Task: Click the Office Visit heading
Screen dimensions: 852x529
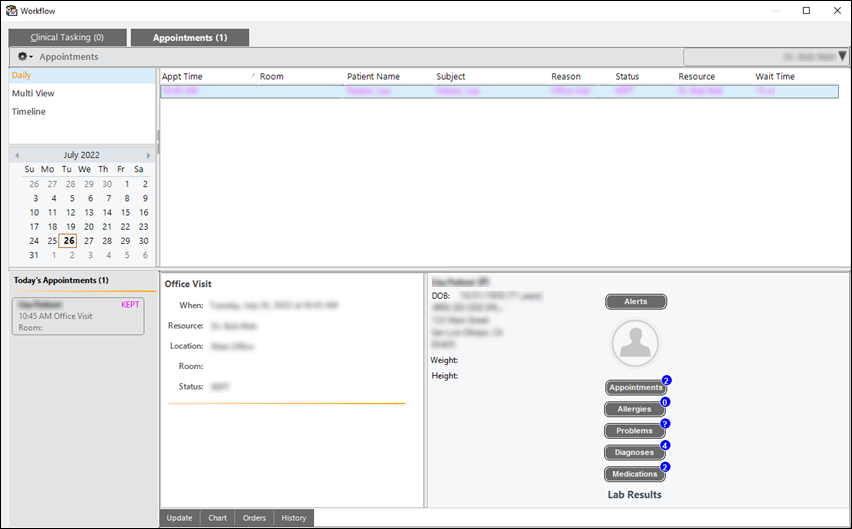Action: [188, 284]
